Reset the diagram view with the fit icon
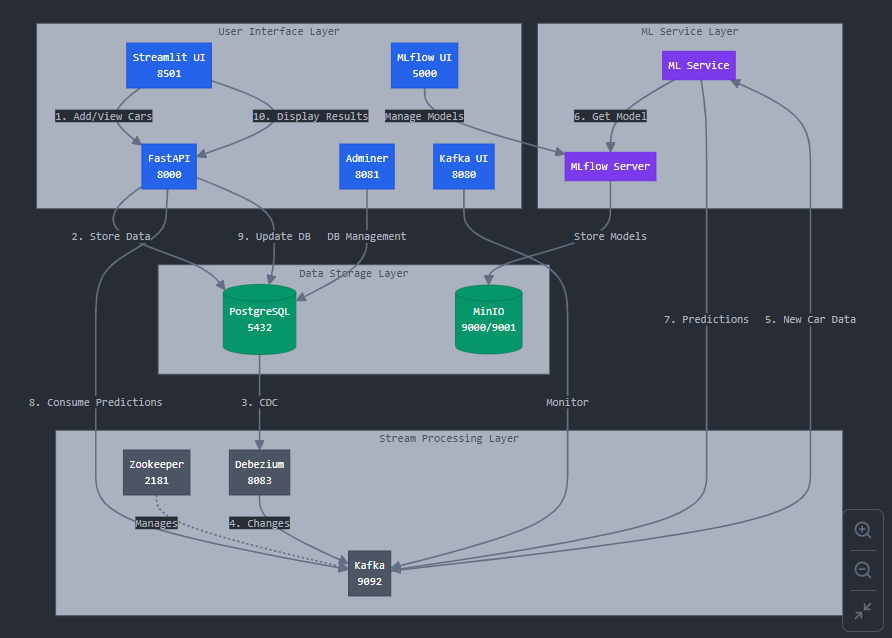 click(x=862, y=610)
